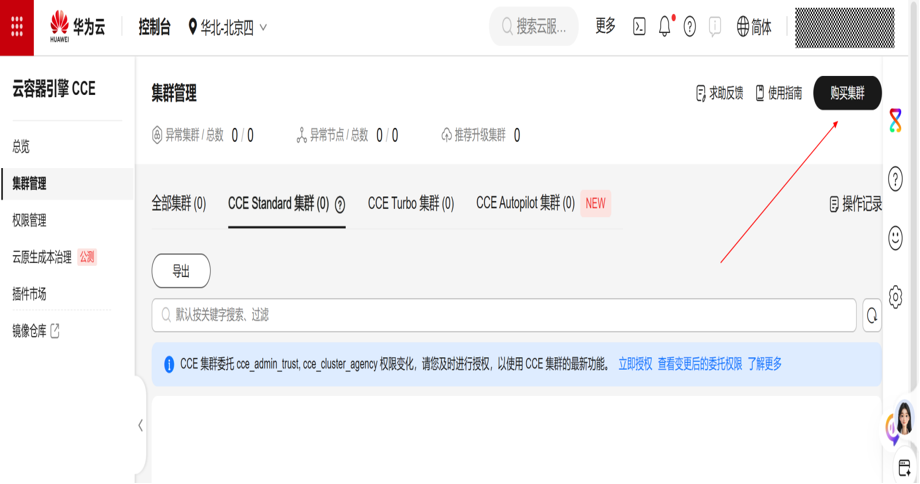Open 镜像仓库 external link
Viewport: 920px width, 484px height.
pyautogui.click(x=29, y=331)
